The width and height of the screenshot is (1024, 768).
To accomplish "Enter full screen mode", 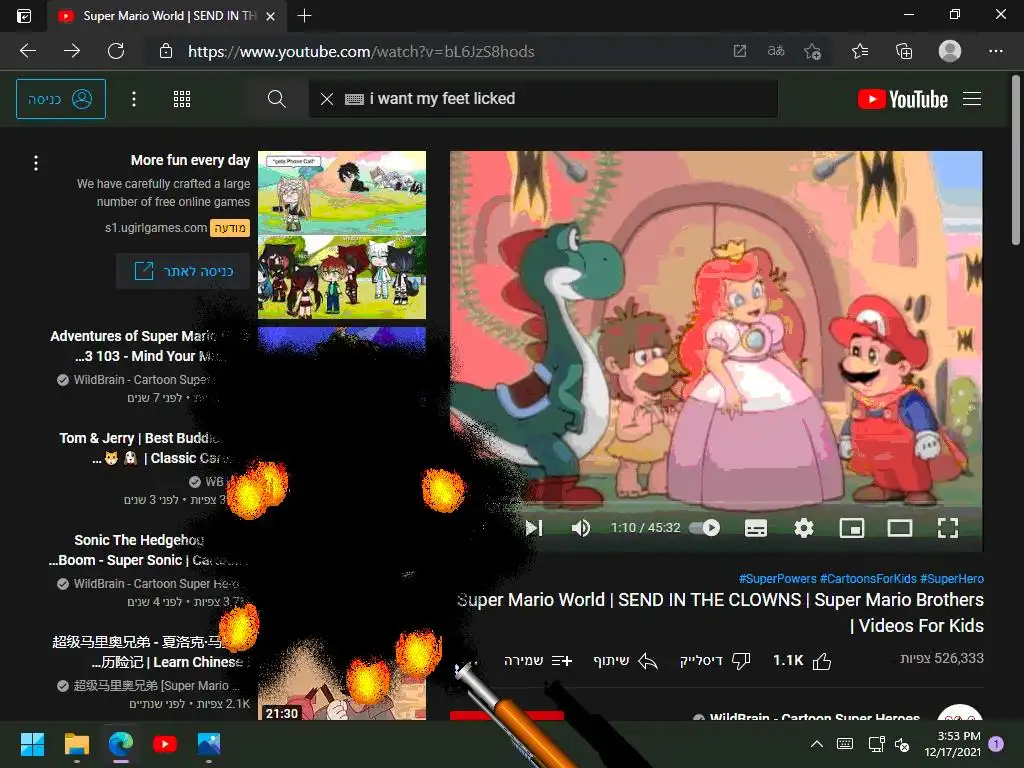I will tap(948, 528).
